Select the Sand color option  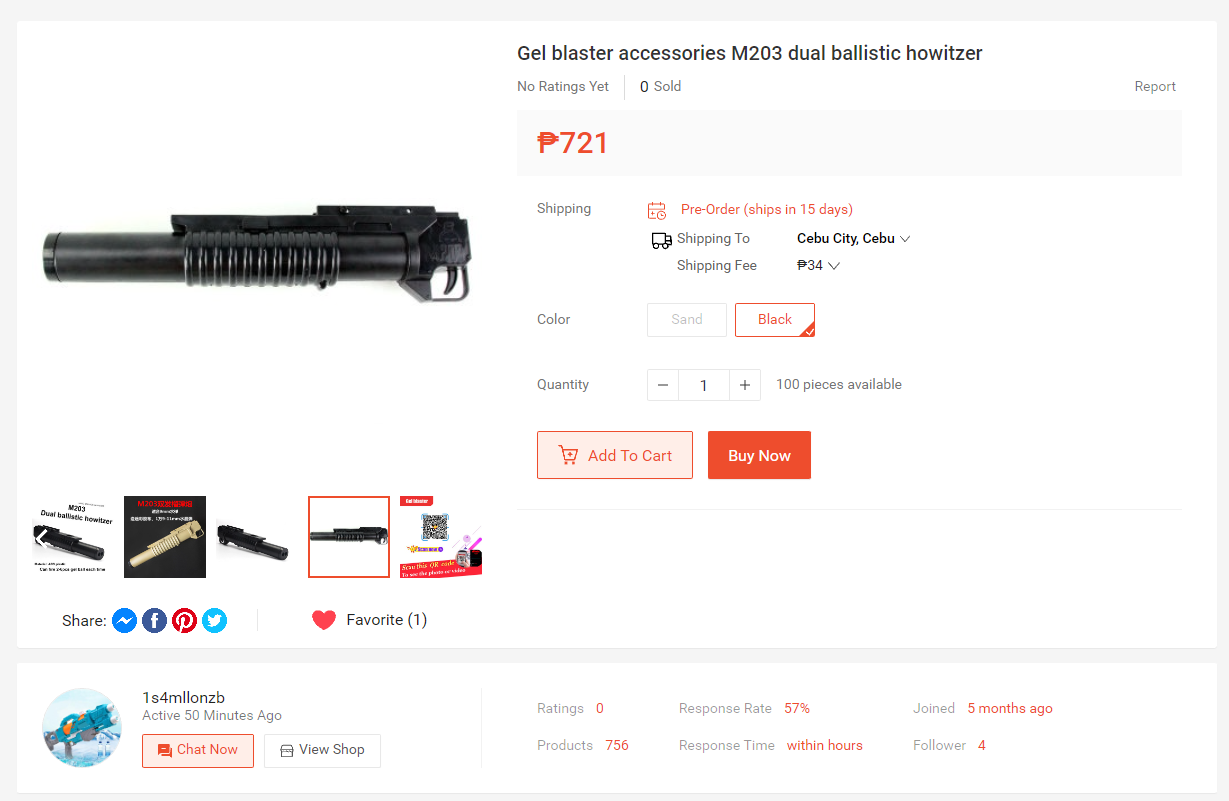tap(687, 320)
